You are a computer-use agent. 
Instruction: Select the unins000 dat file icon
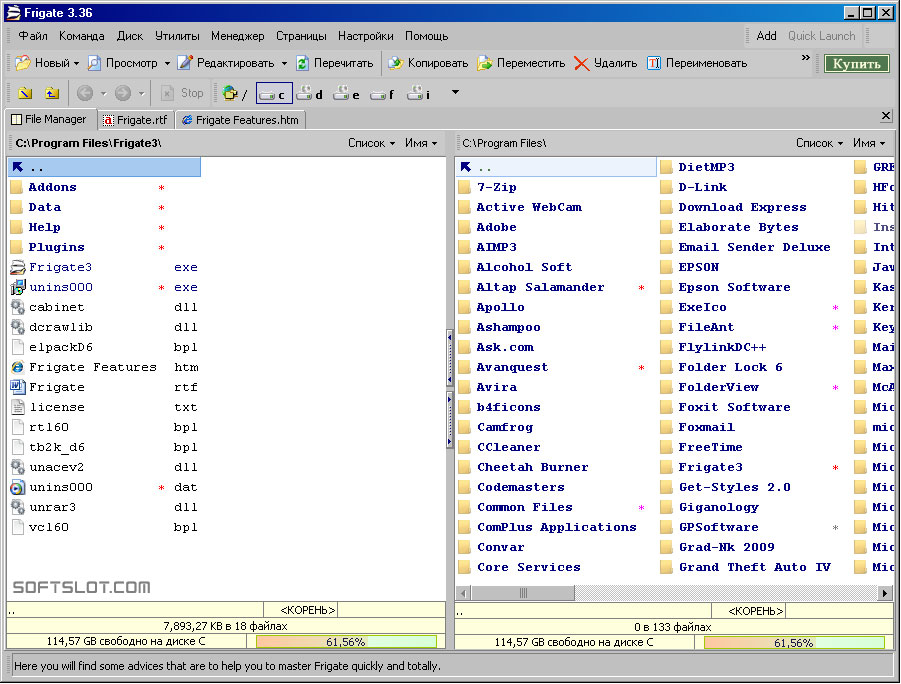pyautogui.click(x=18, y=487)
